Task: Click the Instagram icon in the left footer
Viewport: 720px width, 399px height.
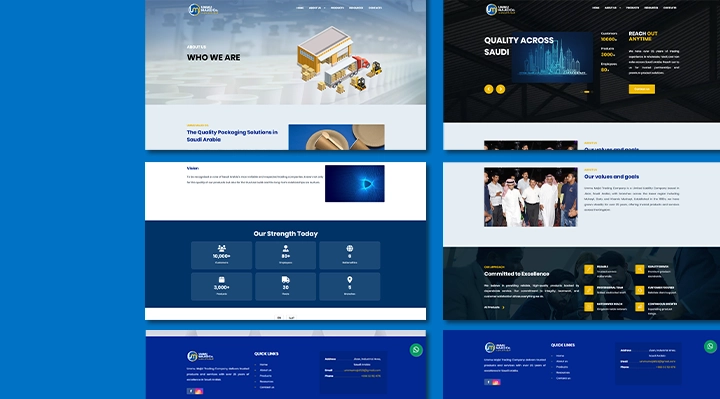Action: 199,391
